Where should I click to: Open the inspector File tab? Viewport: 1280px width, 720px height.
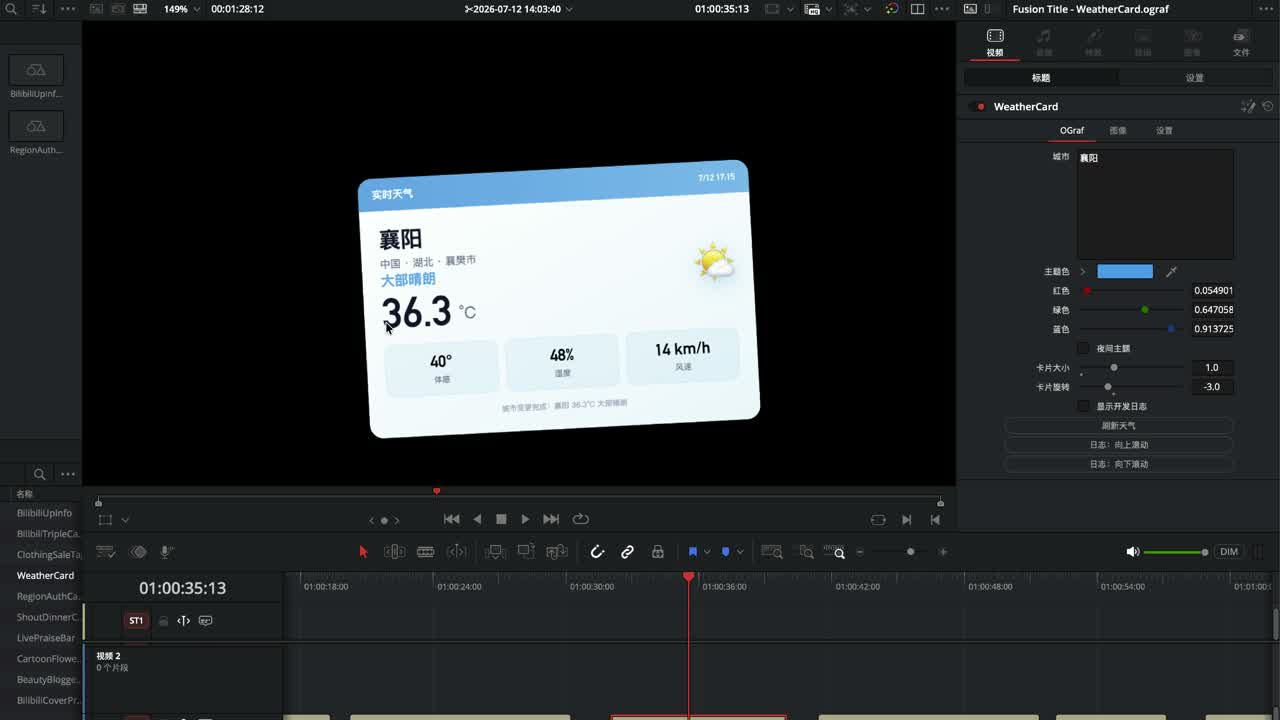(1241, 42)
